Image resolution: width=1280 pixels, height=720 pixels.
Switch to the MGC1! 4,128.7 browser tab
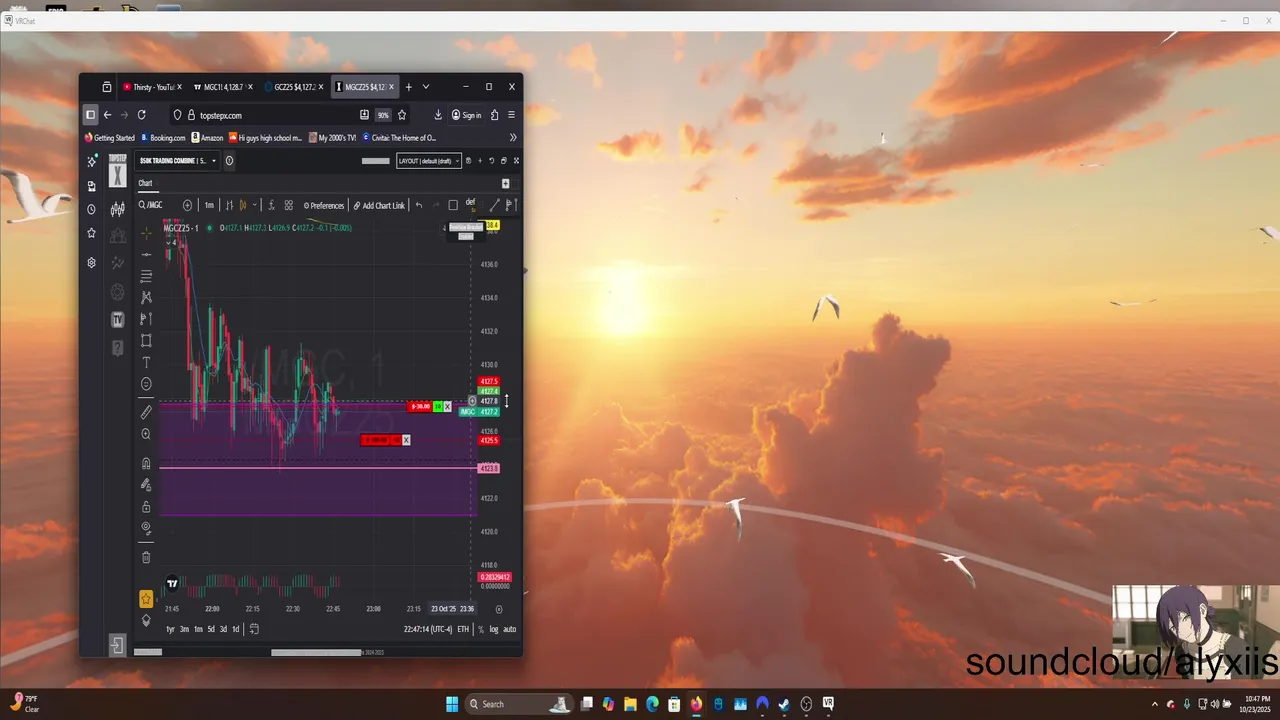[x=223, y=87]
